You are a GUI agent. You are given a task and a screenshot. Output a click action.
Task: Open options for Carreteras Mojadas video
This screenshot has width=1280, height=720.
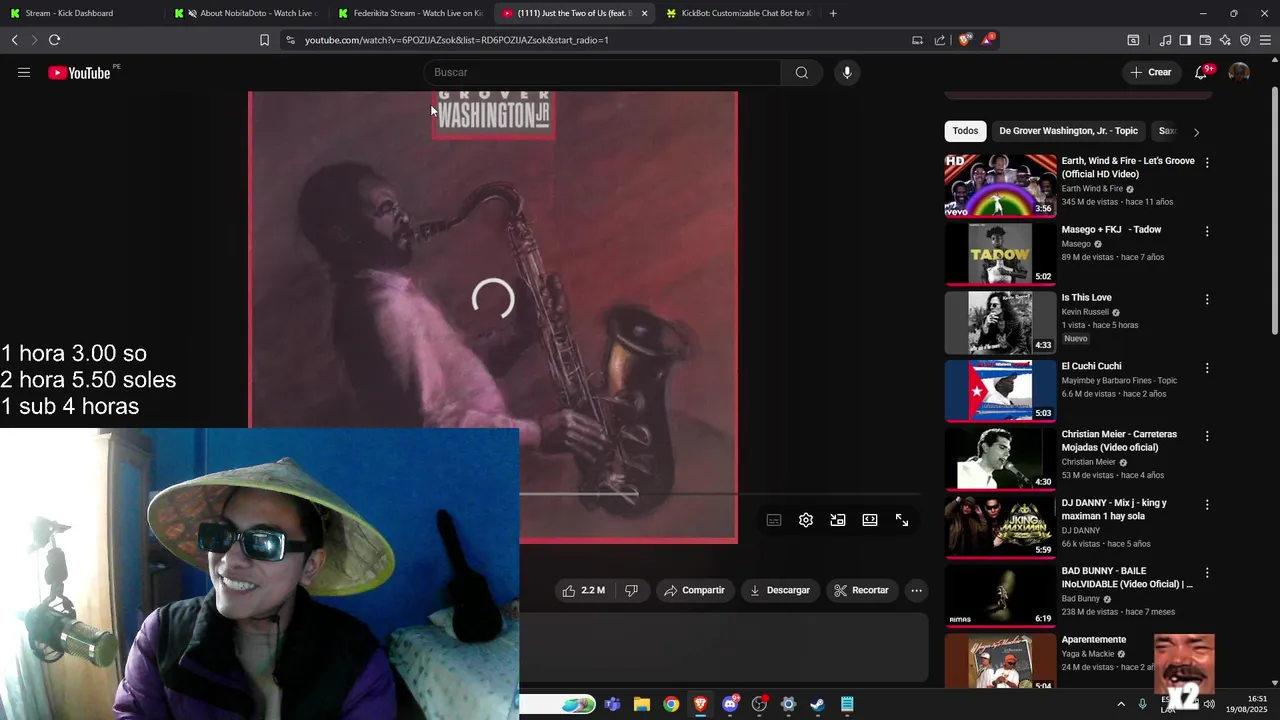(1207, 436)
